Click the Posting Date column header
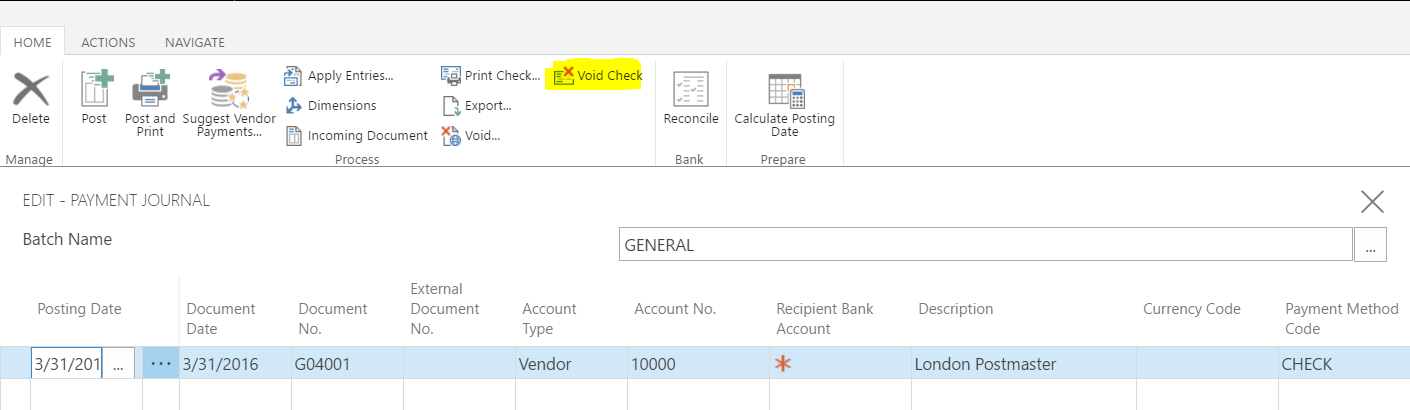1410x410 pixels. coord(80,309)
